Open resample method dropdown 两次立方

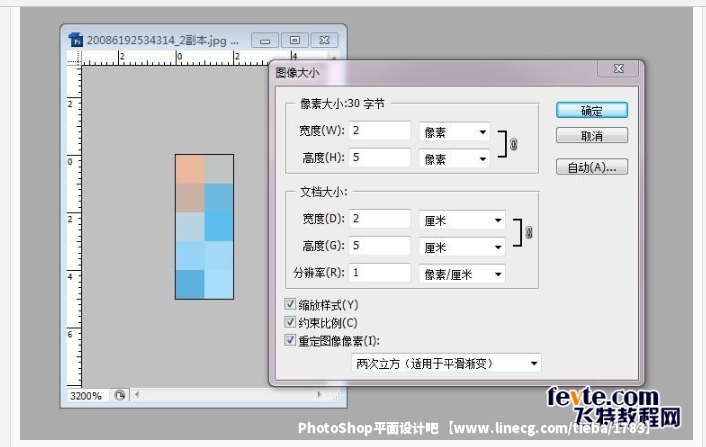coord(446,363)
